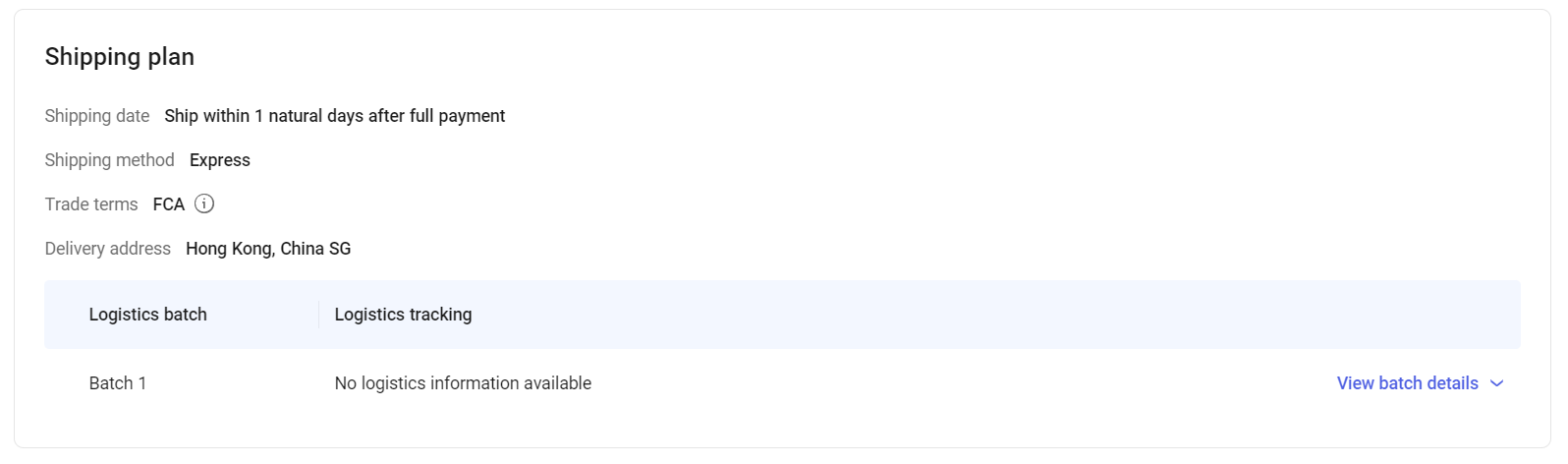Open the View batch details link

(x=1407, y=383)
